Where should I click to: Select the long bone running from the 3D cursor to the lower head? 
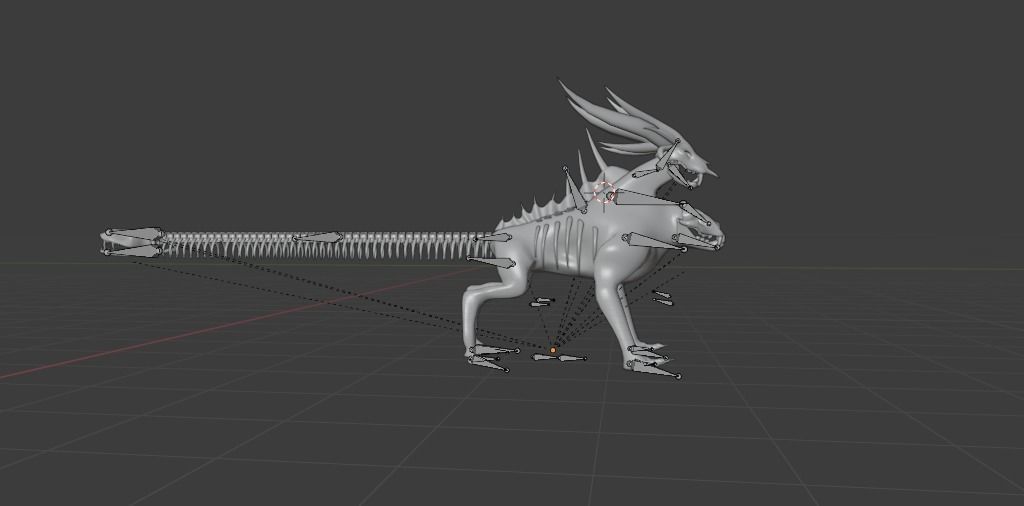pos(647,198)
